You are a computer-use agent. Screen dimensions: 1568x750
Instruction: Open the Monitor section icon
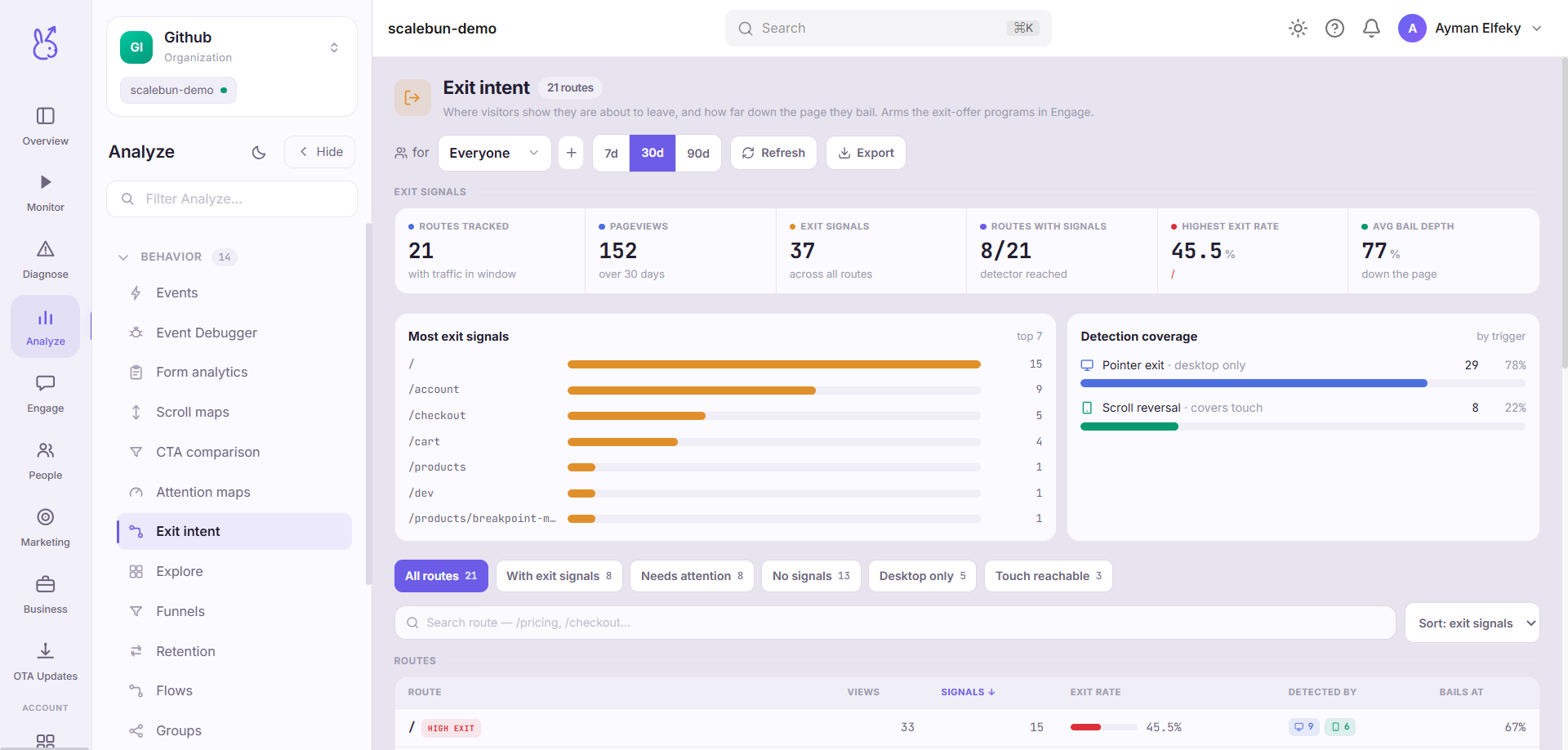pos(46,182)
